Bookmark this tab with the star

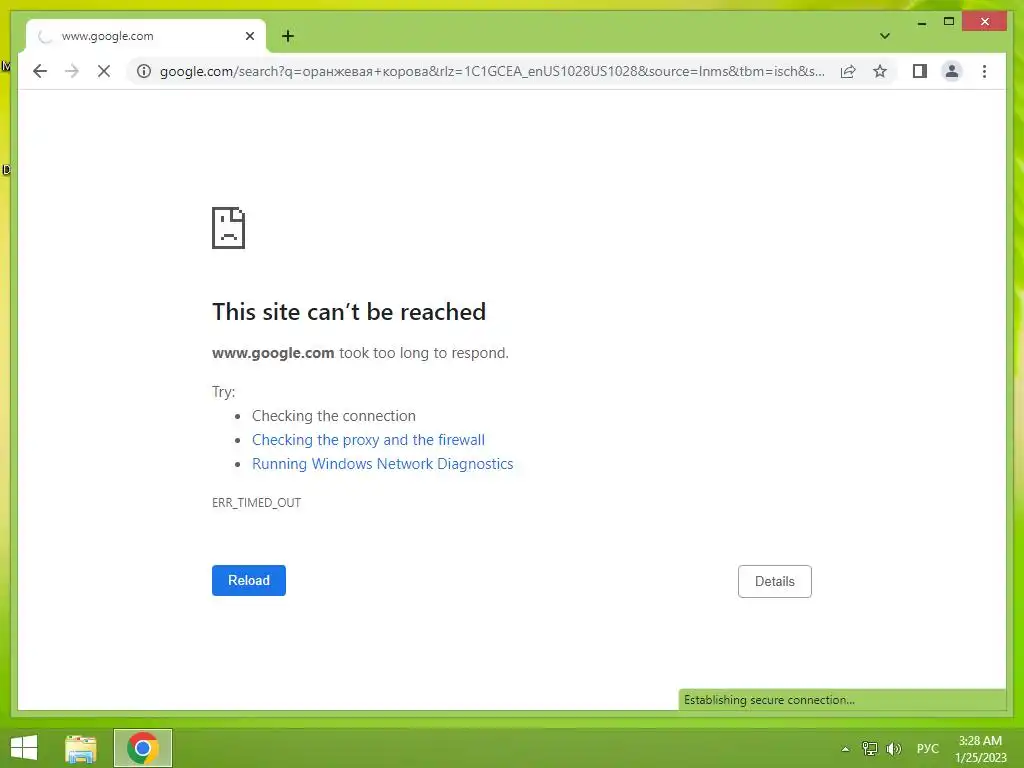coord(880,71)
